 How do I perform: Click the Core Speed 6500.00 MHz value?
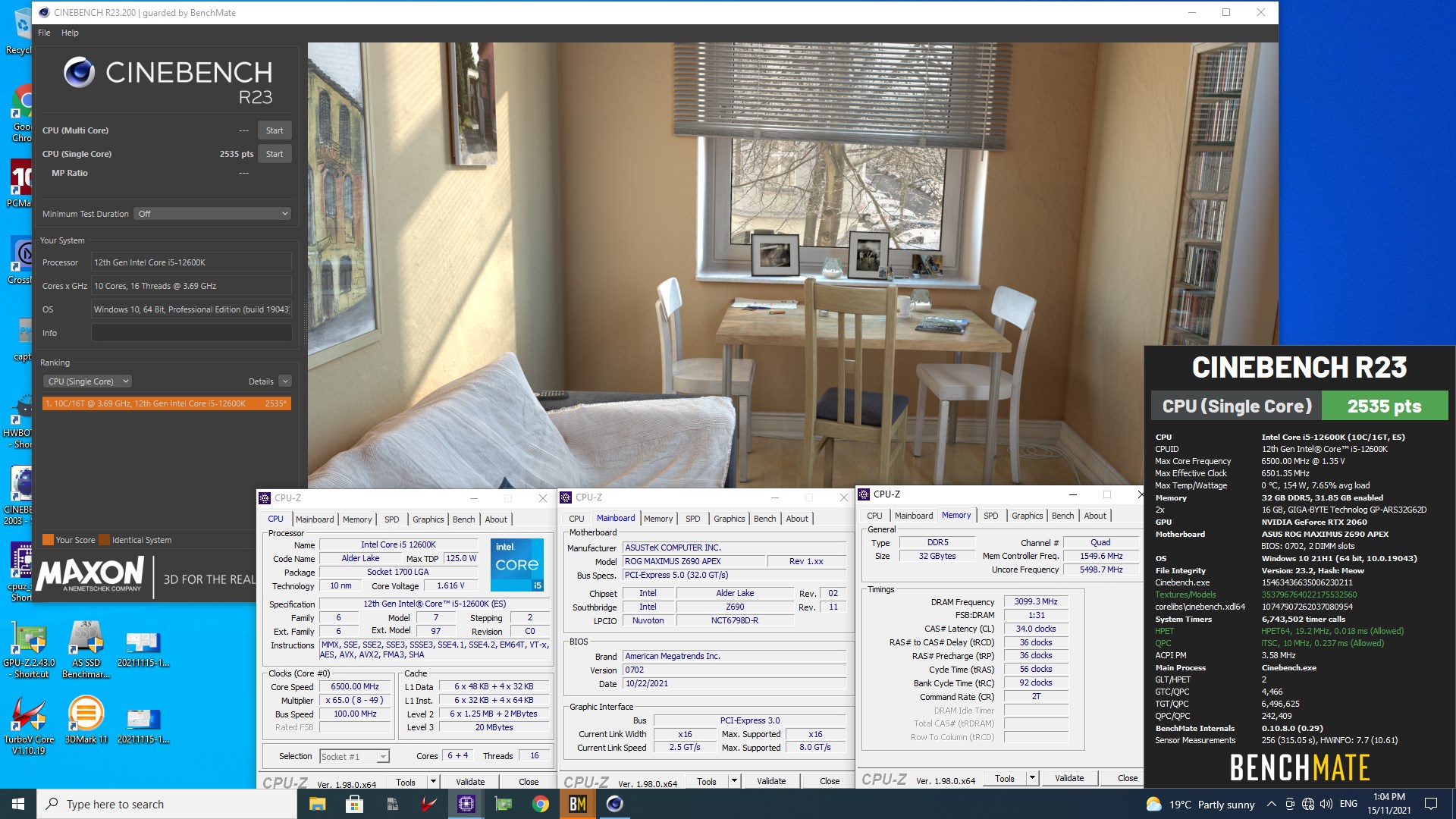coord(354,687)
